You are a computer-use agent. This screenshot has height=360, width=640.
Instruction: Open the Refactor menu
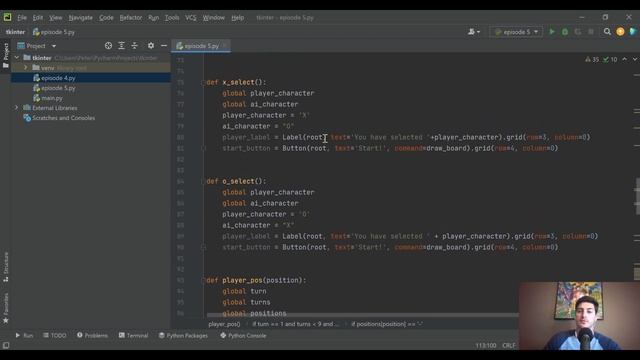pos(131,18)
